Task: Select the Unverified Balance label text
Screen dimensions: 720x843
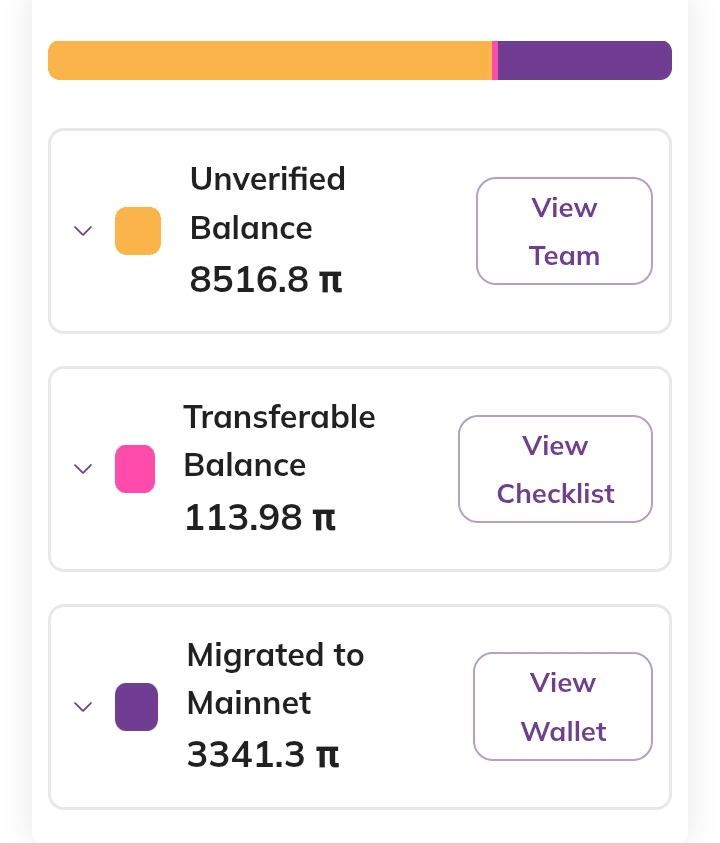Action: point(267,204)
